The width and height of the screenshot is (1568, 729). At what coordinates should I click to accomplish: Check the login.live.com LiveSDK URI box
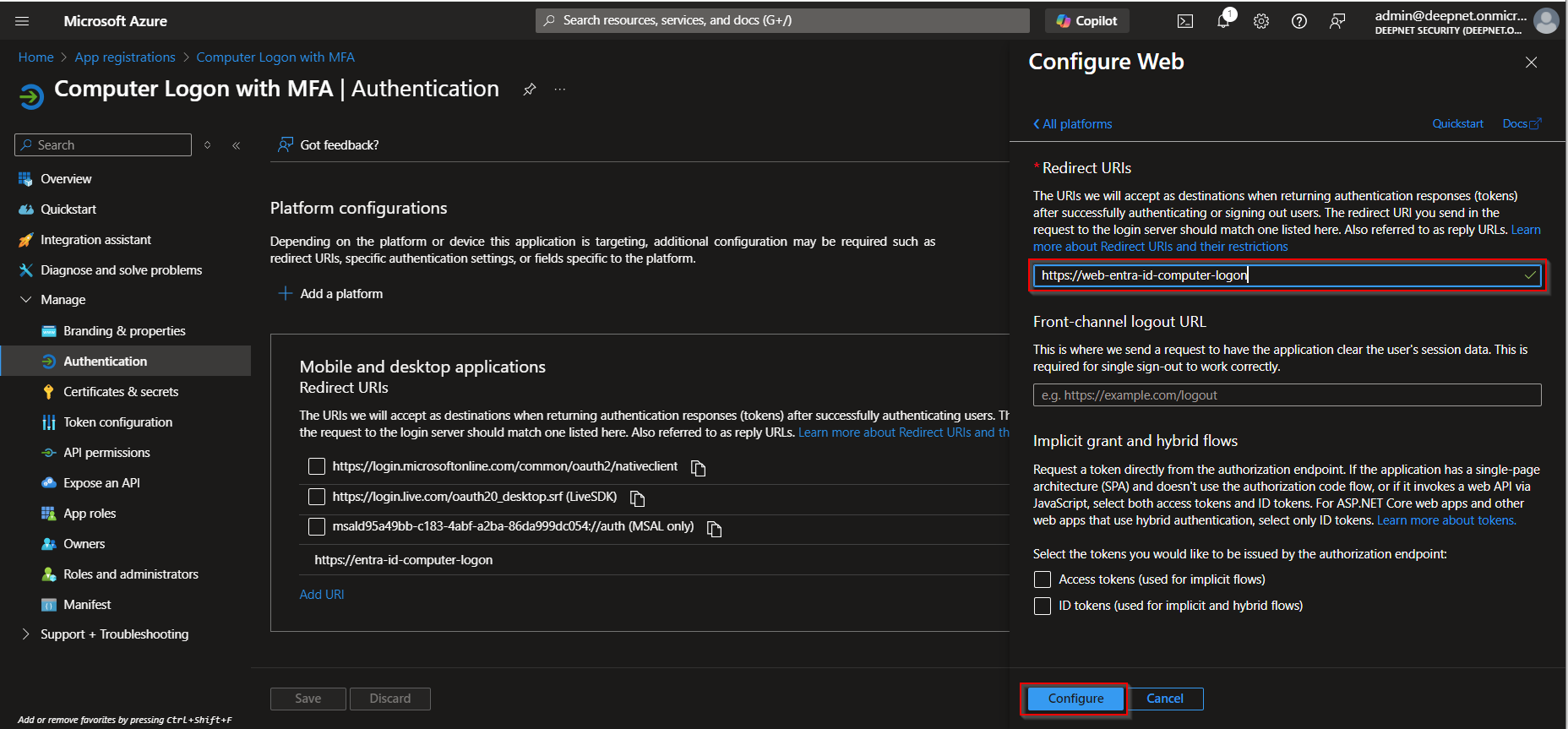[x=317, y=497]
